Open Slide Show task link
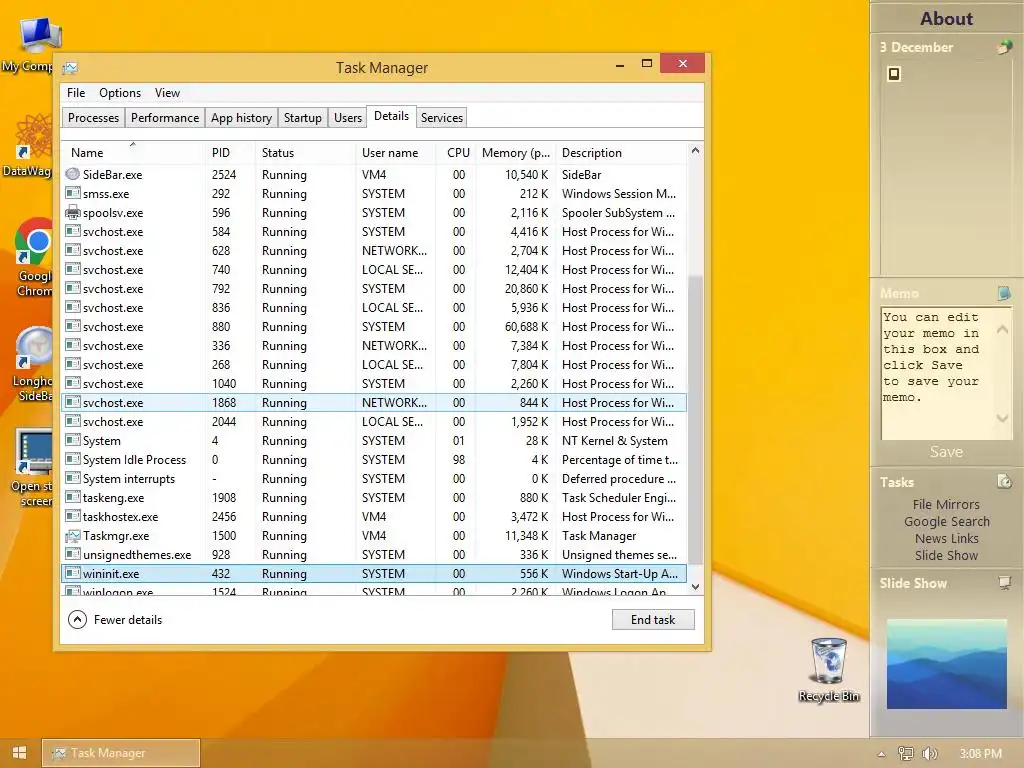This screenshot has height=768, width=1024. pyautogui.click(x=946, y=555)
